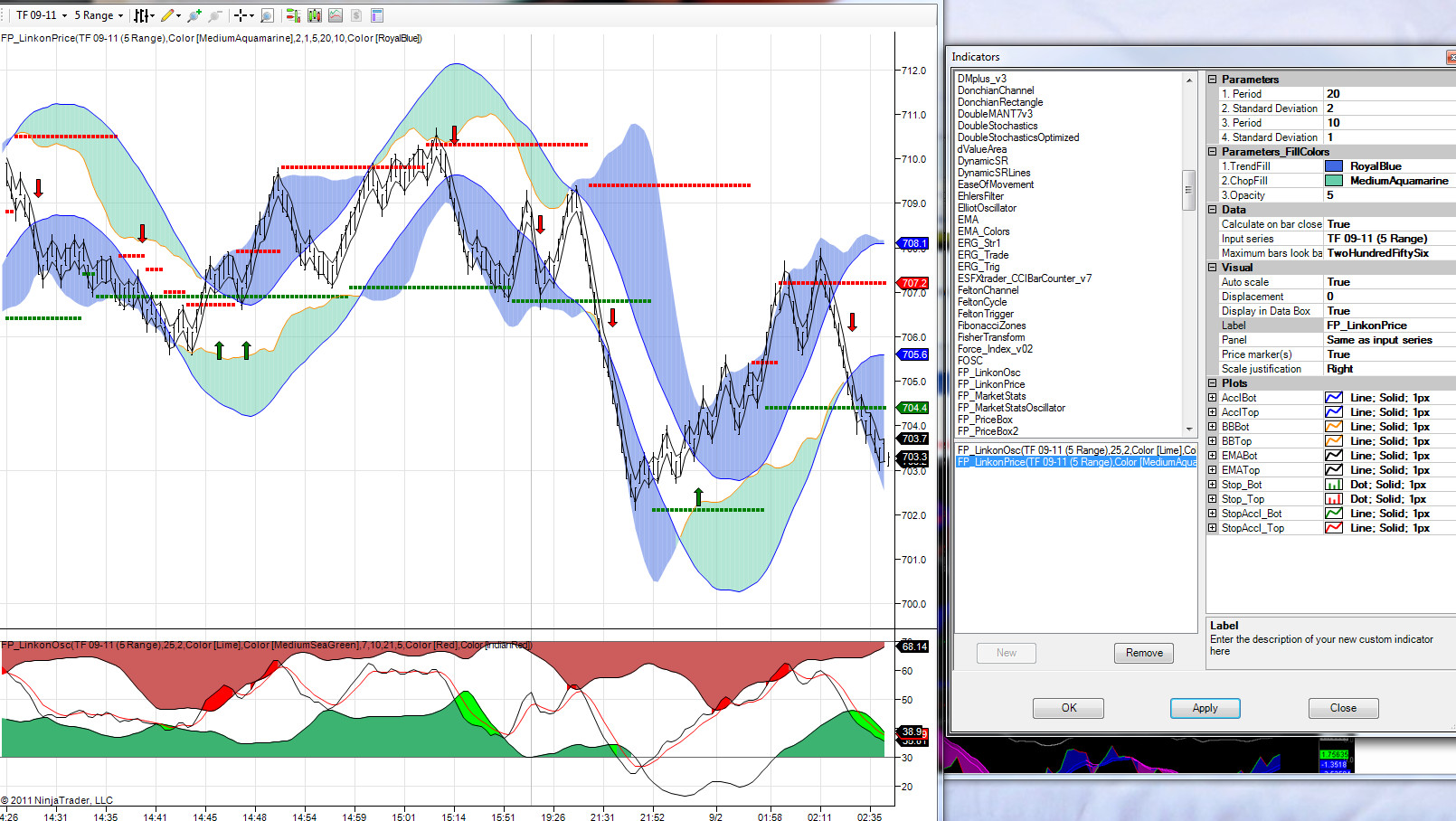Click the Auto scale True value
The image size is (1456, 821).
[1390, 282]
